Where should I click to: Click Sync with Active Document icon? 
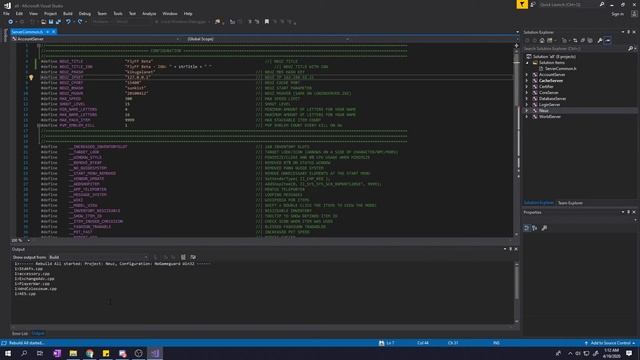click(575, 40)
